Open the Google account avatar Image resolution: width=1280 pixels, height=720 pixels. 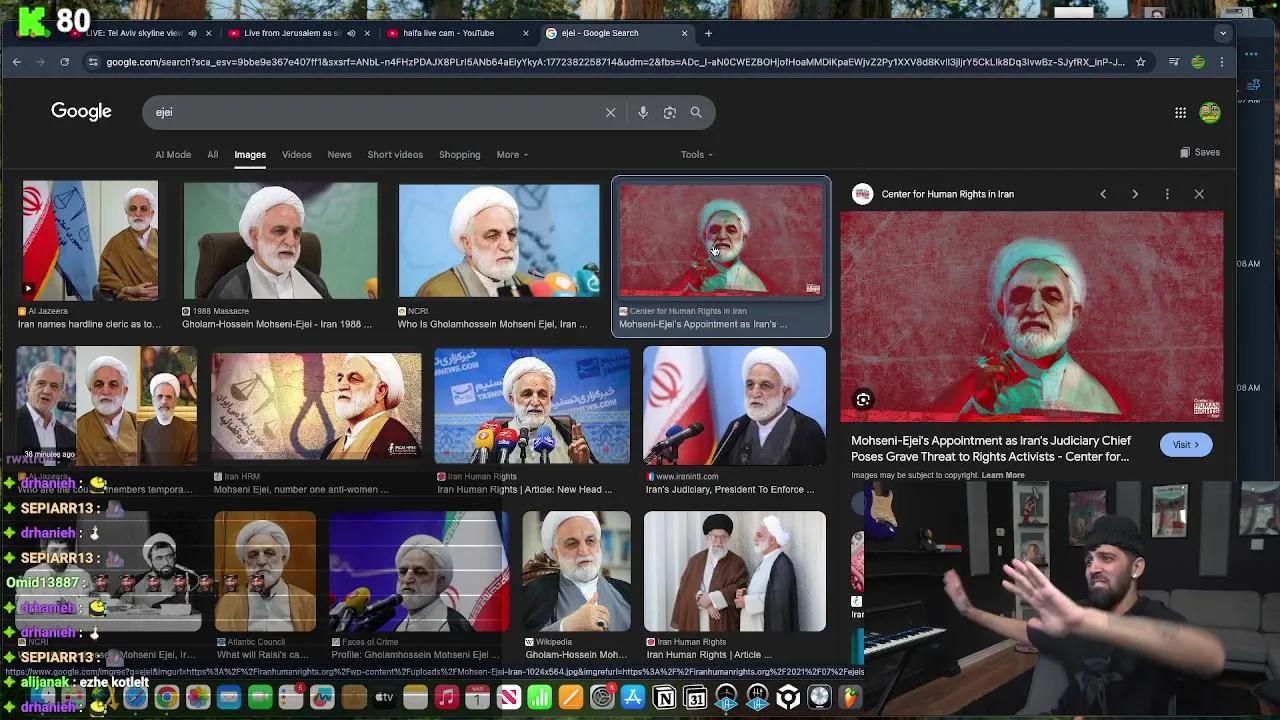pyautogui.click(x=1210, y=113)
